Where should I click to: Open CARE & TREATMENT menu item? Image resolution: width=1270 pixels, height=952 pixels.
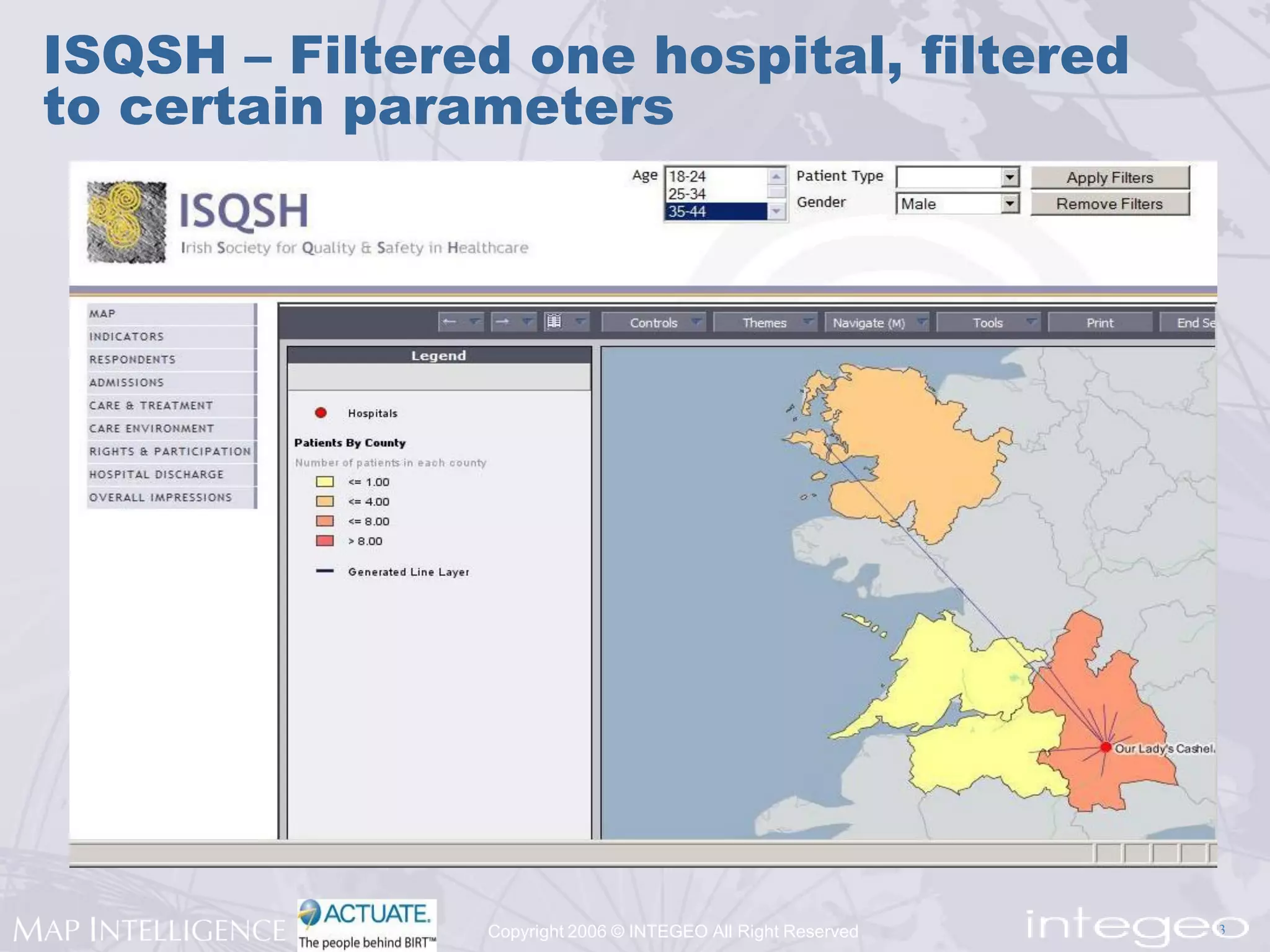pyautogui.click(x=172, y=405)
